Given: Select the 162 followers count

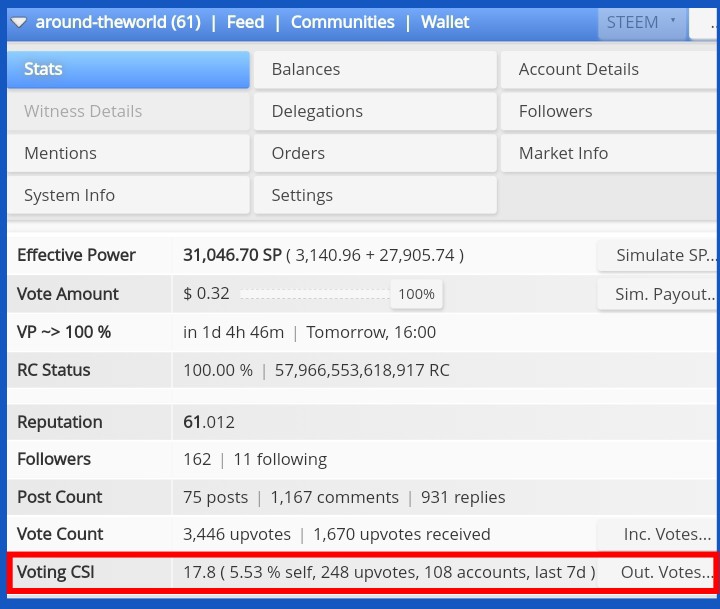Looking at the screenshot, I should click(x=197, y=459).
